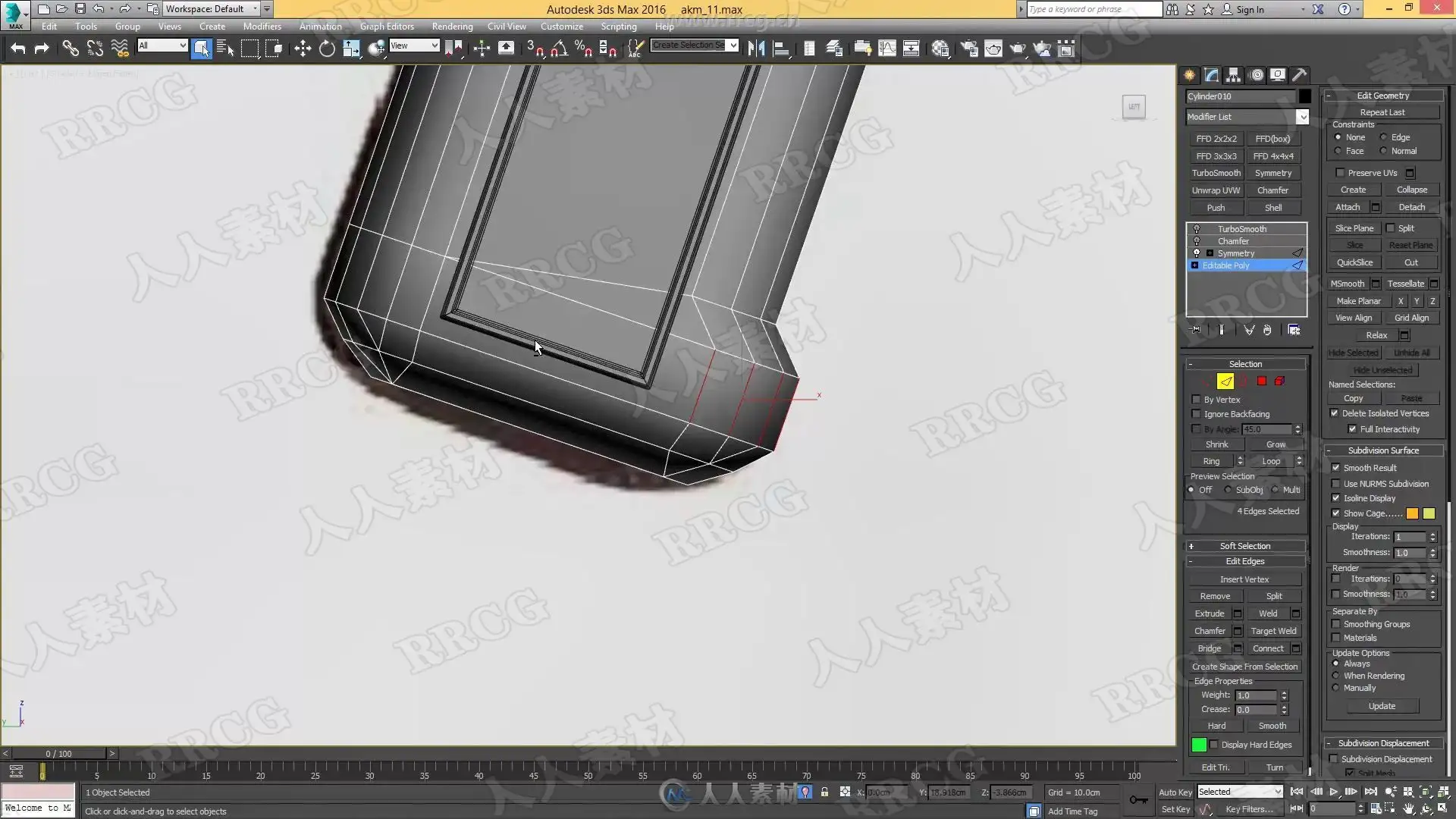Open the Modifier List dropdown

pyautogui.click(x=1302, y=117)
